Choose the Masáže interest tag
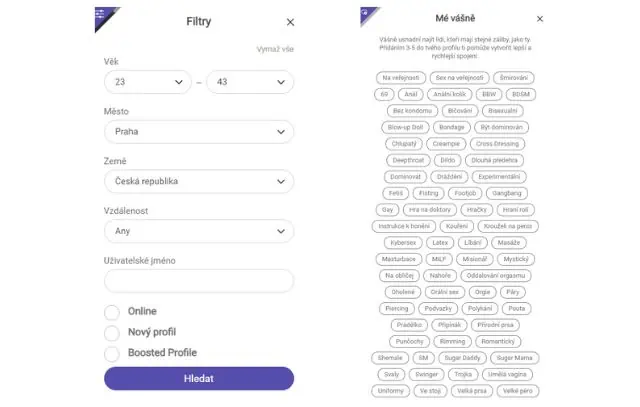The height and width of the screenshot is (407, 640). click(x=509, y=242)
